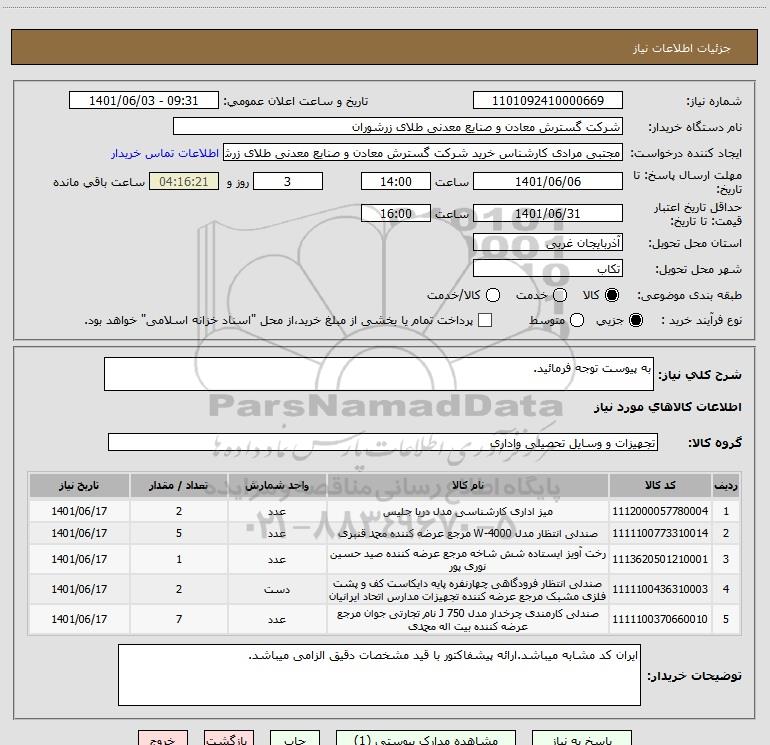770x745 pixels.
Task: Click the deadline date field 1401/06/06
Action: click(548, 181)
